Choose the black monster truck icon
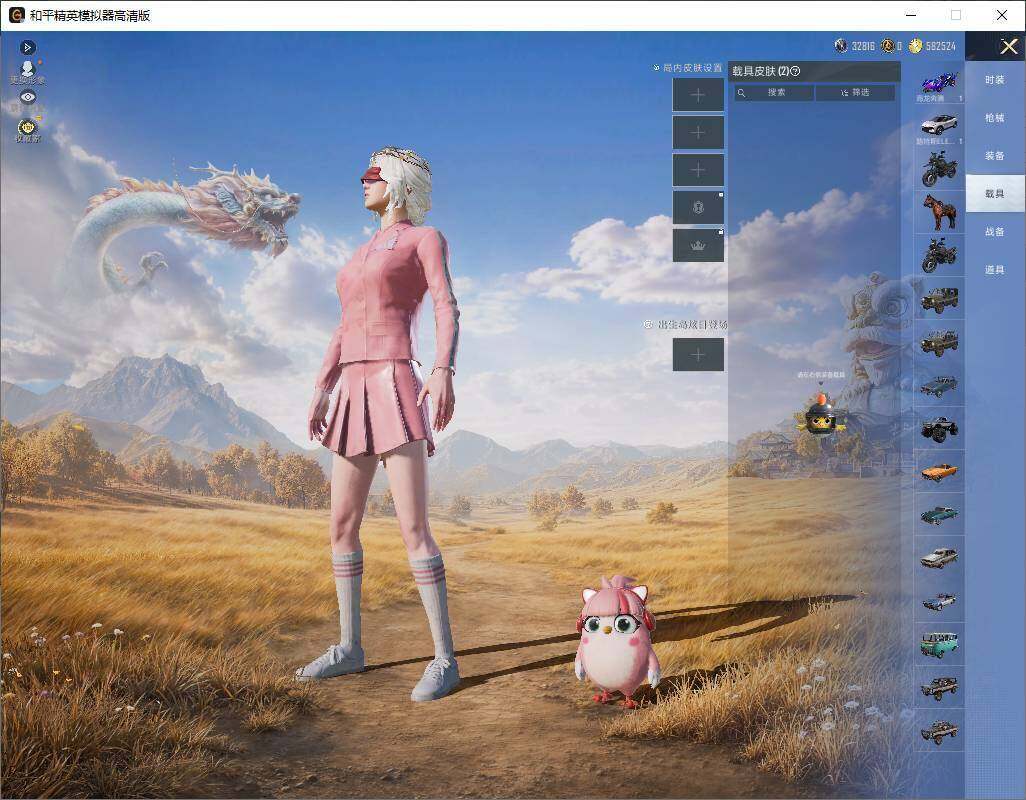Viewport: 1026px width, 800px height. coord(939,429)
